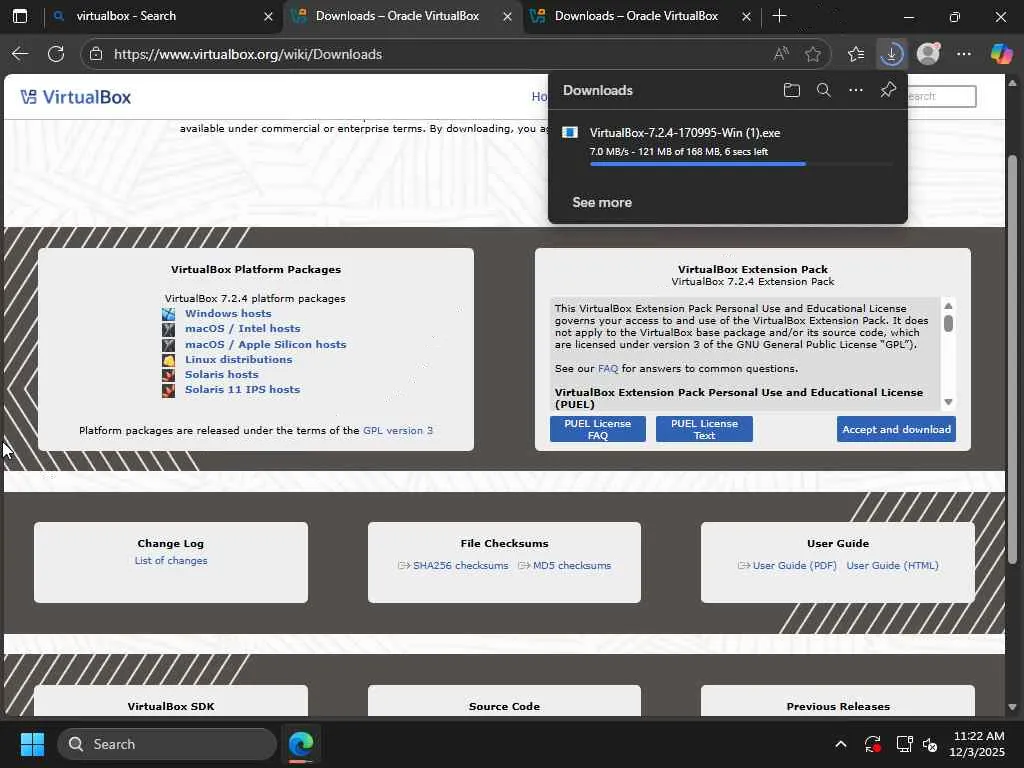This screenshot has width=1024, height=768.
Task: Open the network tray icon
Action: [904, 744]
